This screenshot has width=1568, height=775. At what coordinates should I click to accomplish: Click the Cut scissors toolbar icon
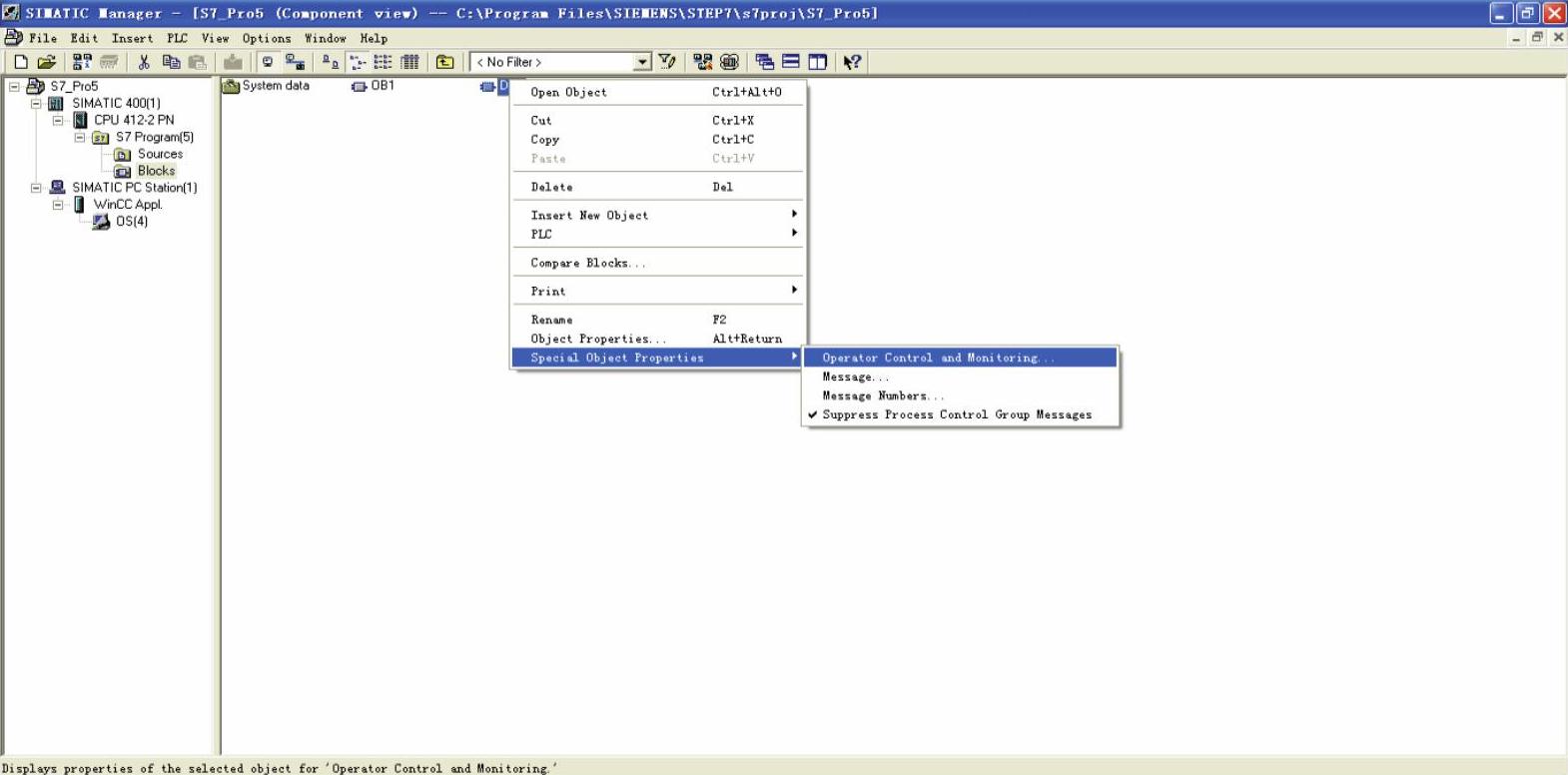144,62
